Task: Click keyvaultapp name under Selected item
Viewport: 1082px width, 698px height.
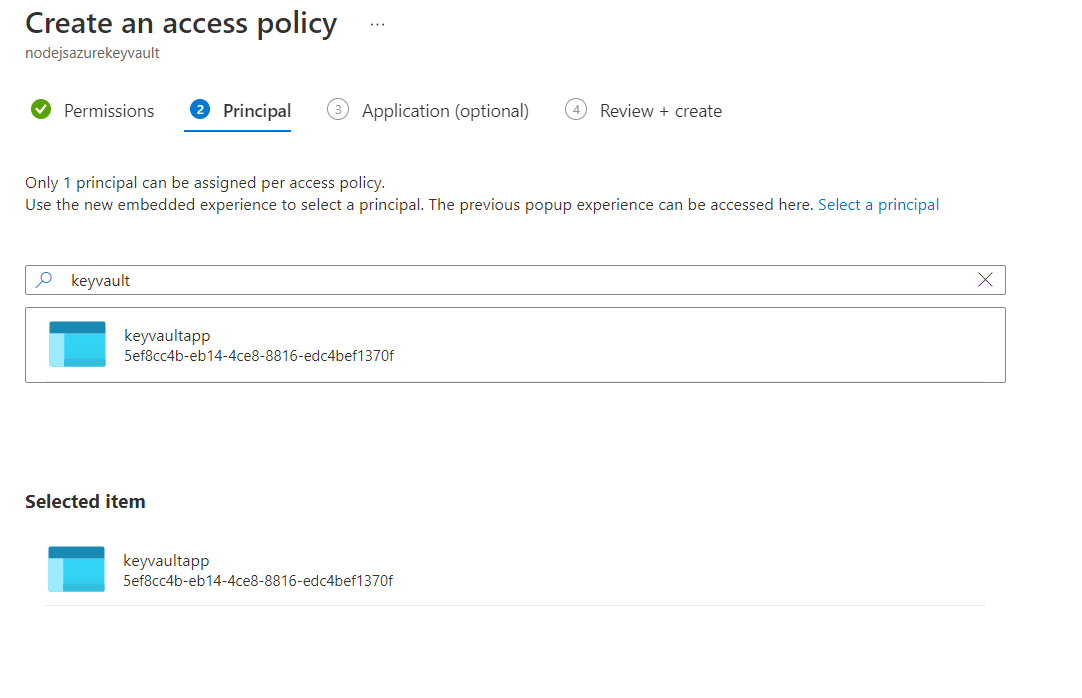Action: point(166,560)
